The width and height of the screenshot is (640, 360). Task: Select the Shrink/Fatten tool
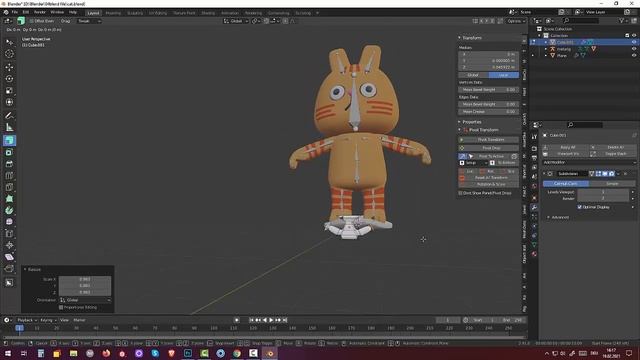click(x=9, y=245)
